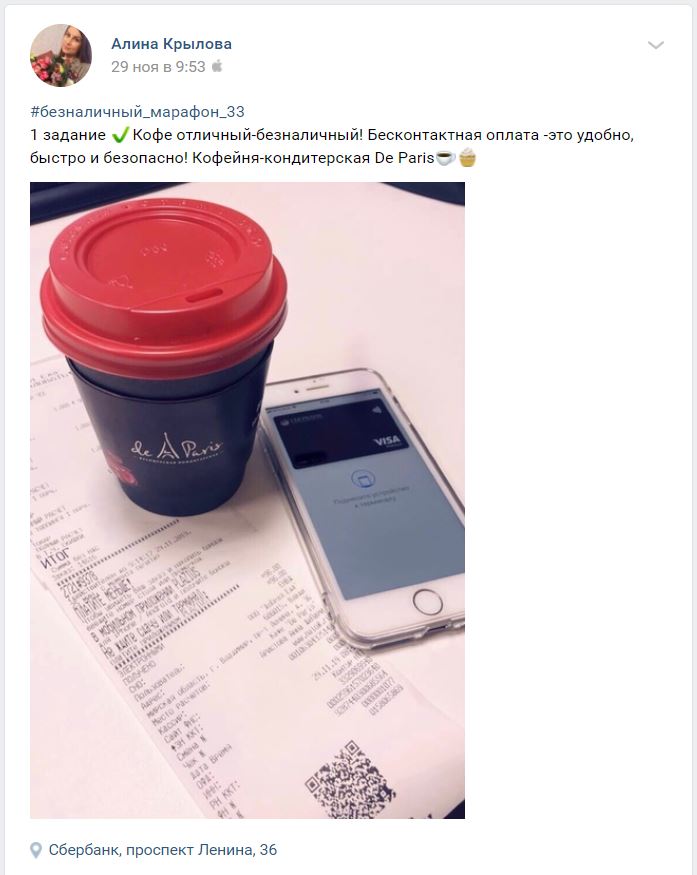The height and width of the screenshot is (875, 697).
Task: Click the iPhone home button in photo
Action: point(428,602)
